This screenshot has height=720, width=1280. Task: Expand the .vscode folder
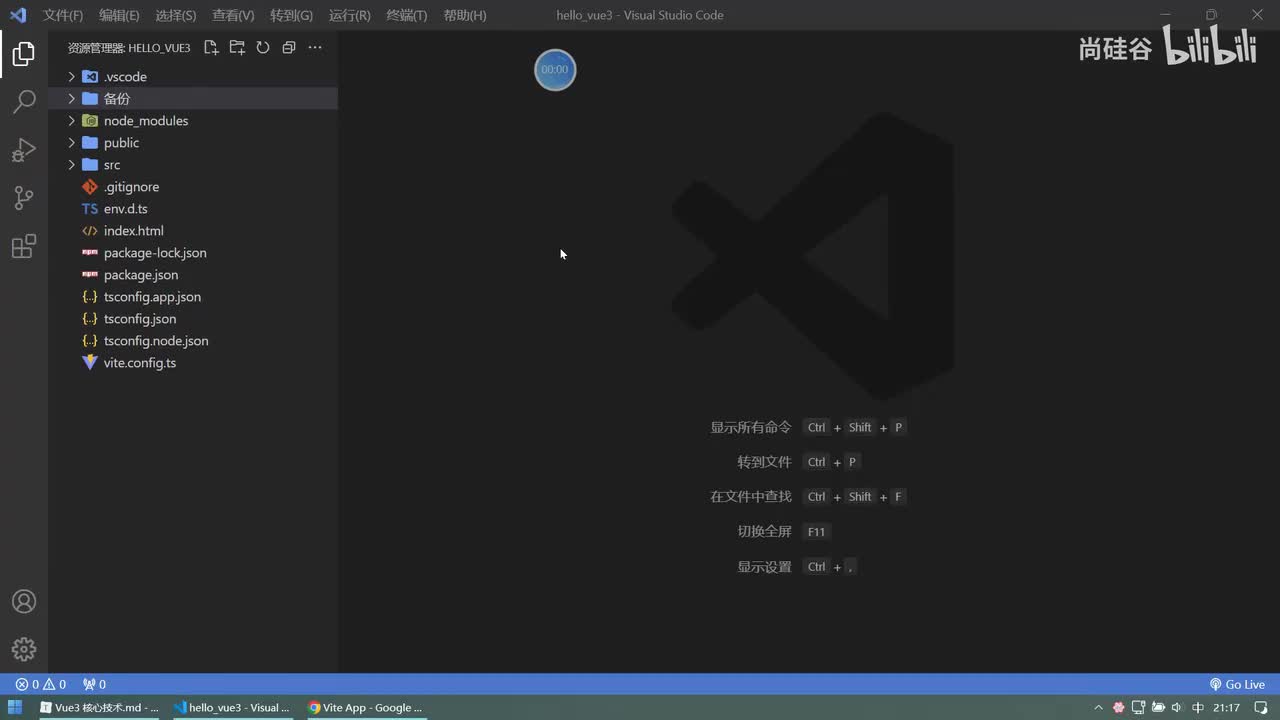coord(71,77)
